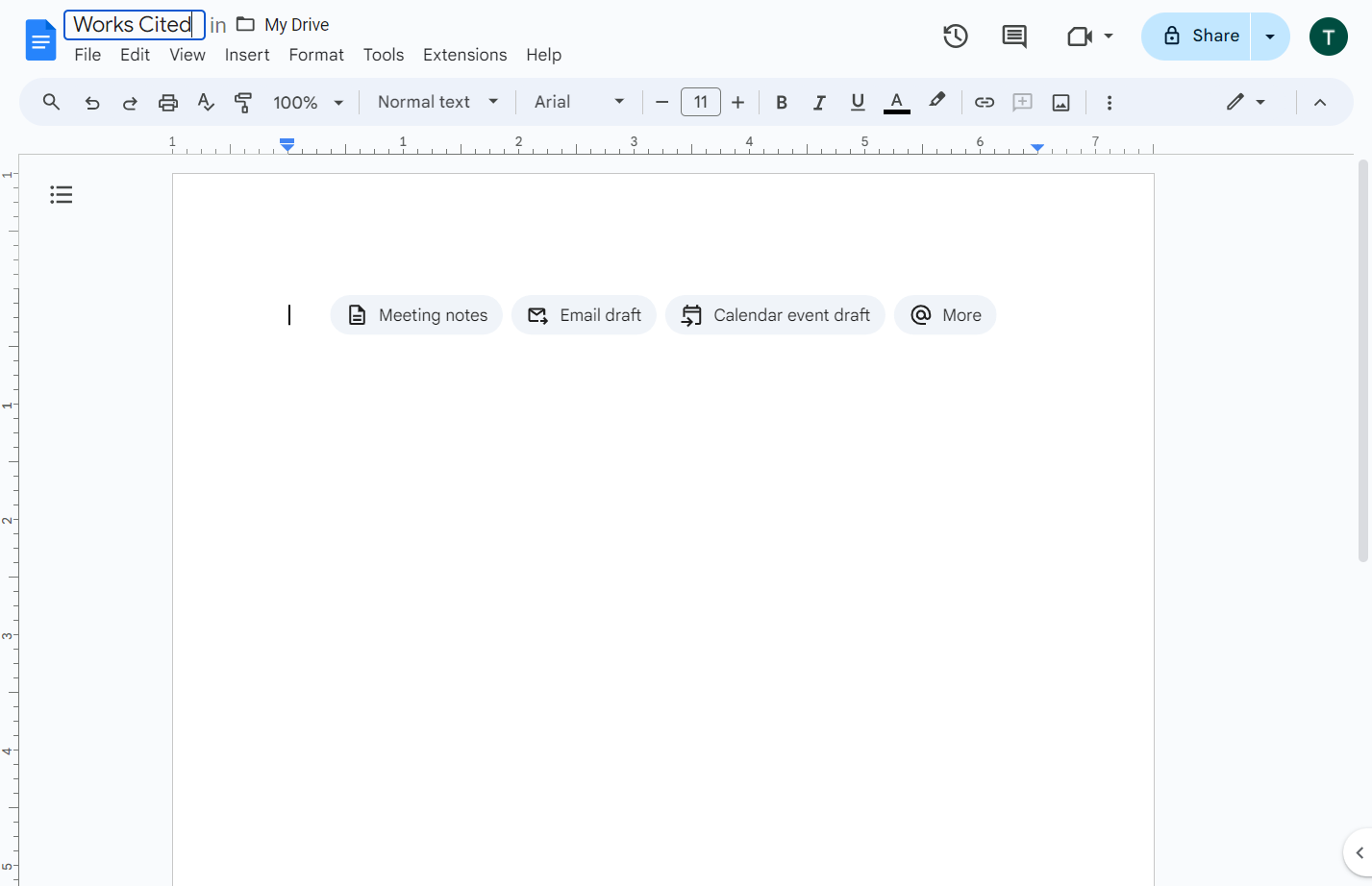Screen dimensions: 1372x886
Task: Insert the Calendar event draft chip
Action: 775,315
